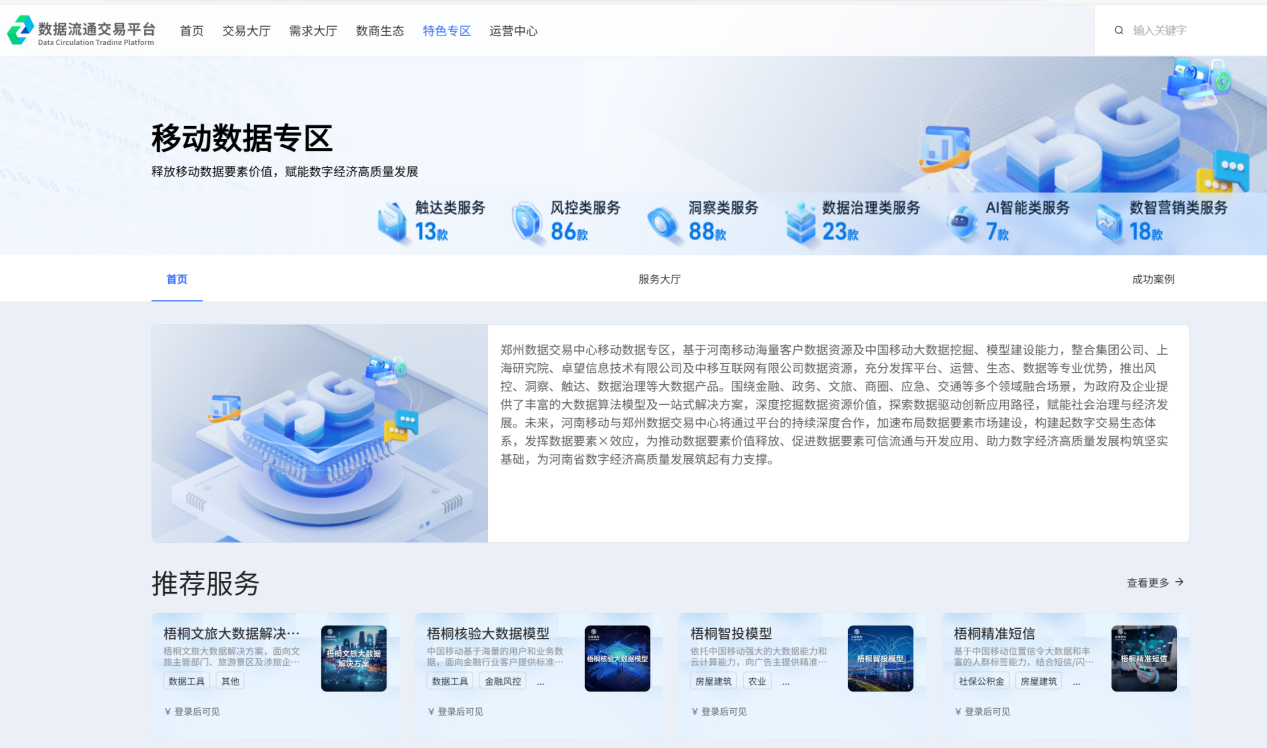1267x748 pixels.
Task: Click 登录后可见 price on 梧桐核验 card
Action: (455, 712)
